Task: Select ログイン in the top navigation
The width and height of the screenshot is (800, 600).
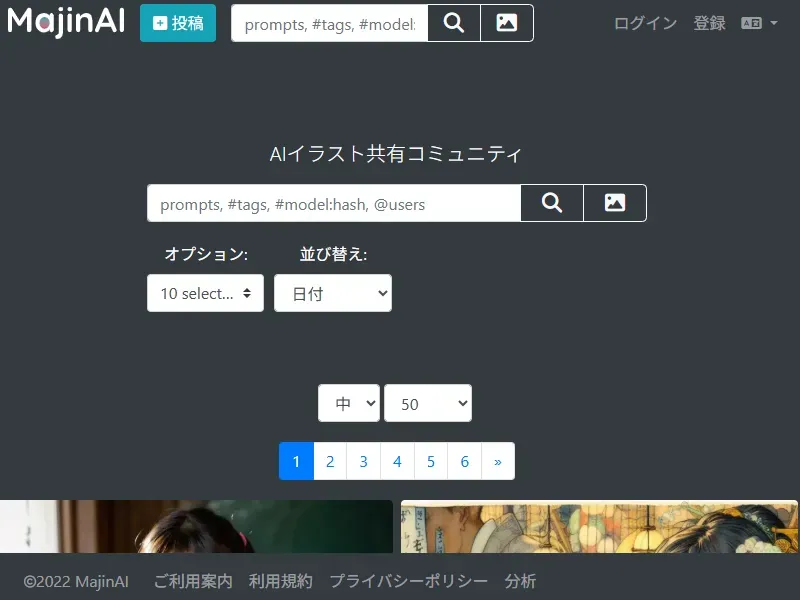Action: pyautogui.click(x=644, y=23)
